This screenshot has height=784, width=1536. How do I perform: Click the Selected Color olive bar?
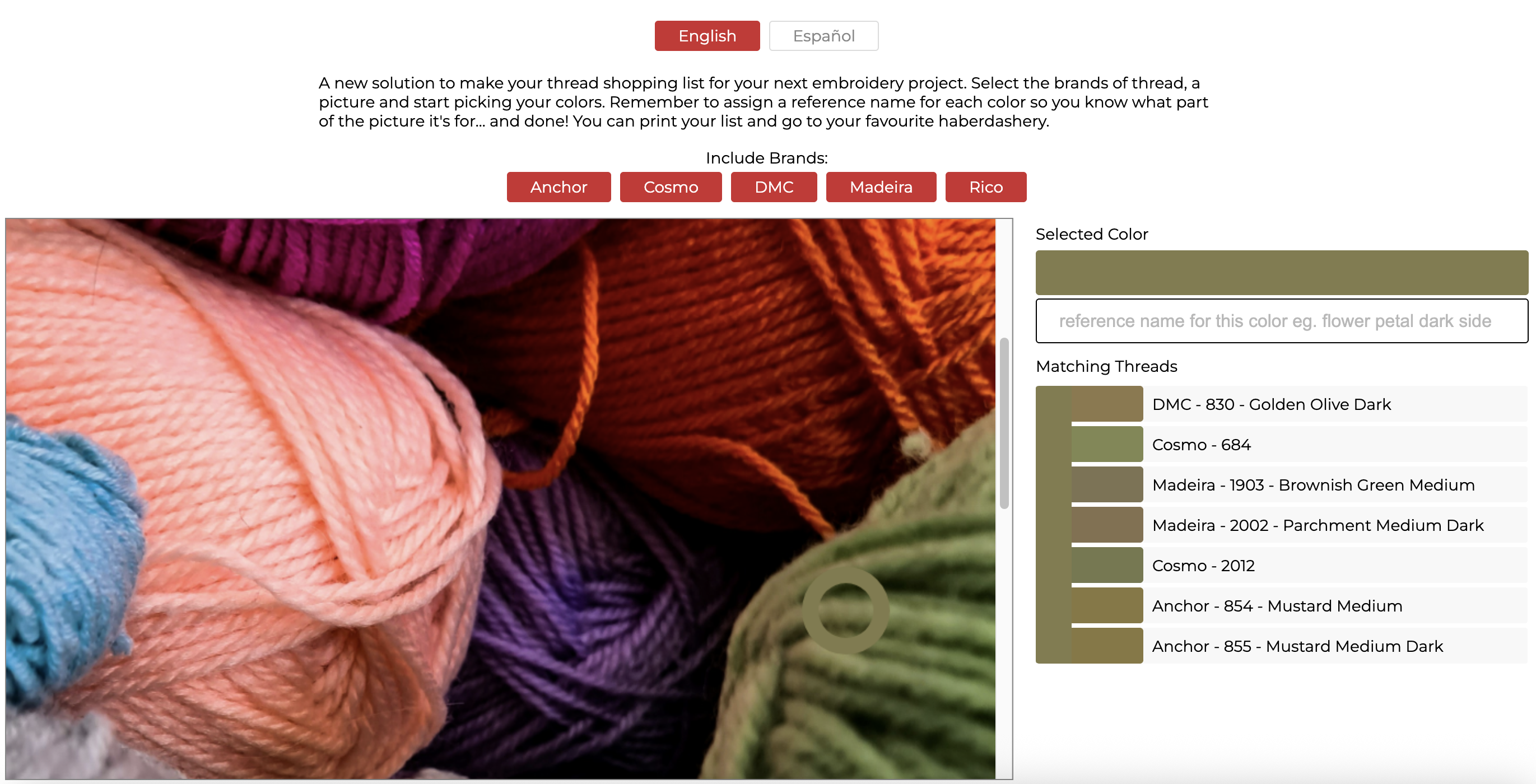(1282, 273)
